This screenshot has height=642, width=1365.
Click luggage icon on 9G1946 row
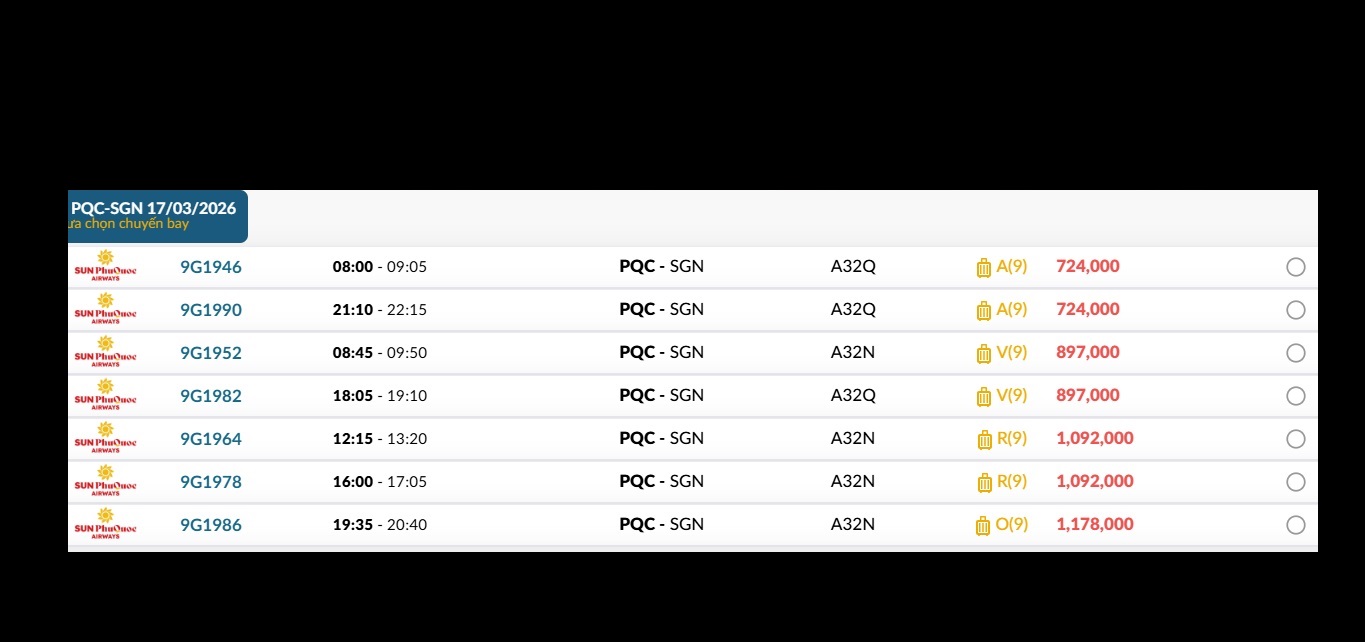(983, 268)
